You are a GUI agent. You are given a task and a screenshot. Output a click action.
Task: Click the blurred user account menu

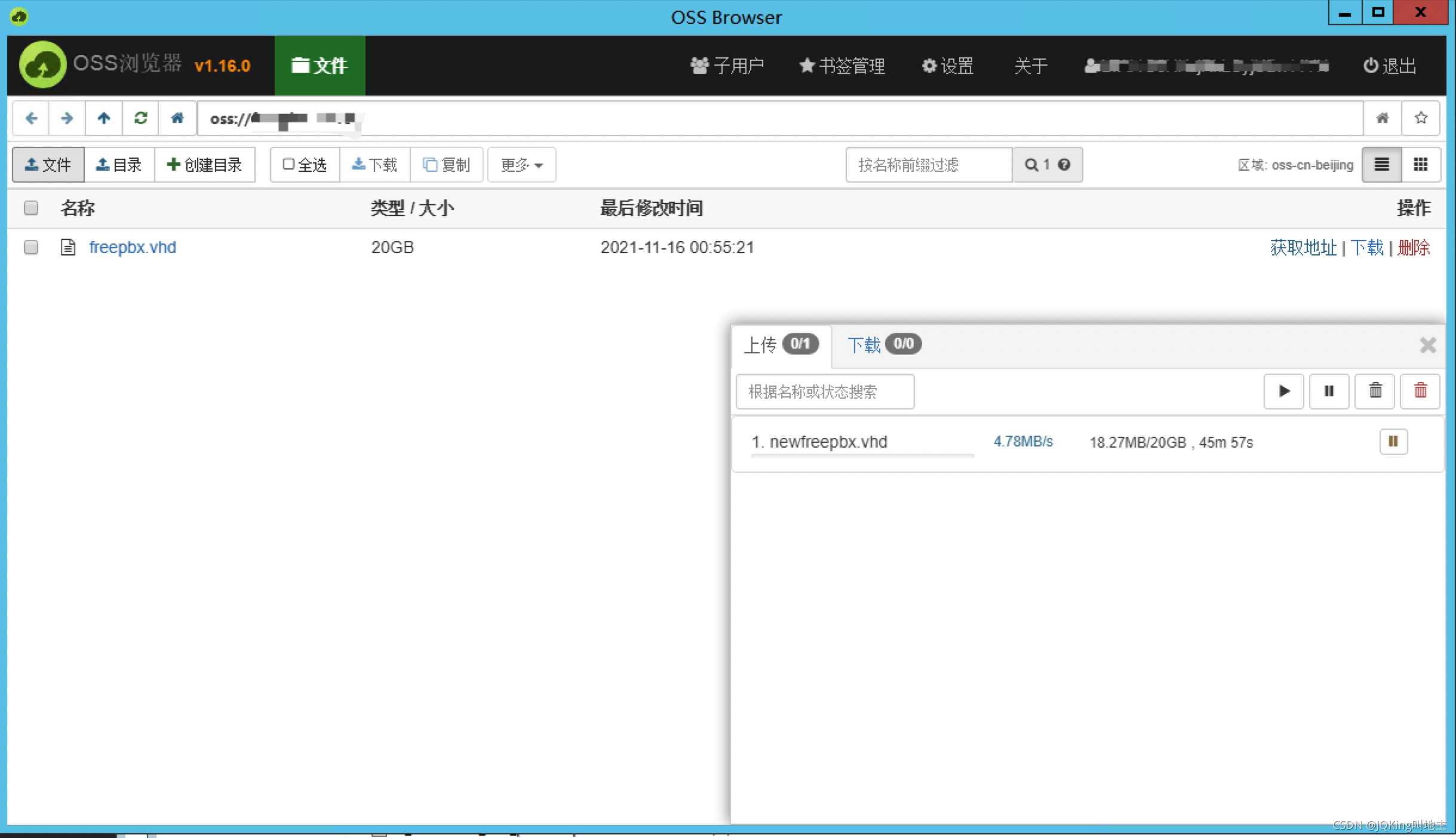coord(1206,66)
